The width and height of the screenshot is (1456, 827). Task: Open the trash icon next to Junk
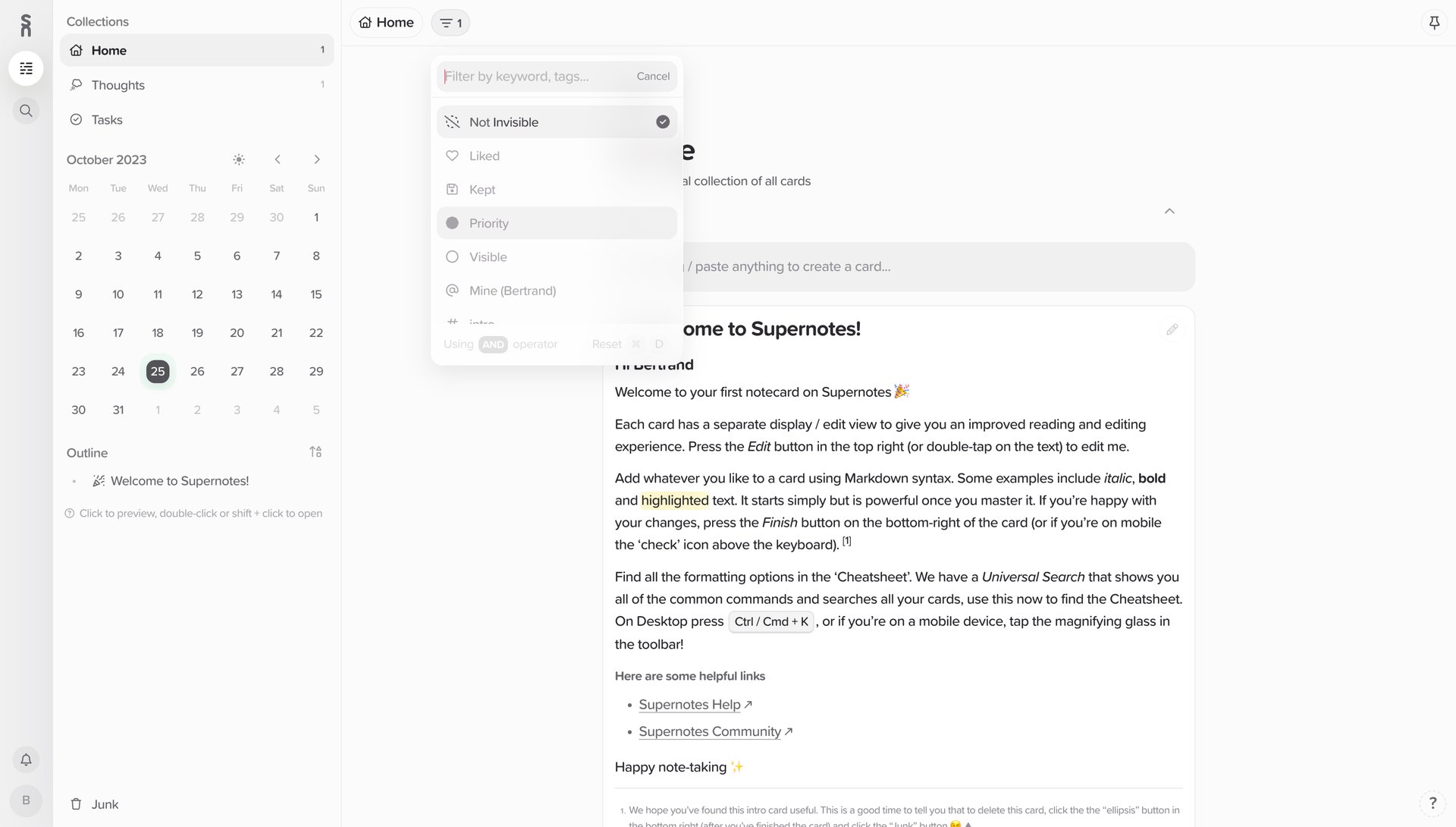(76, 803)
